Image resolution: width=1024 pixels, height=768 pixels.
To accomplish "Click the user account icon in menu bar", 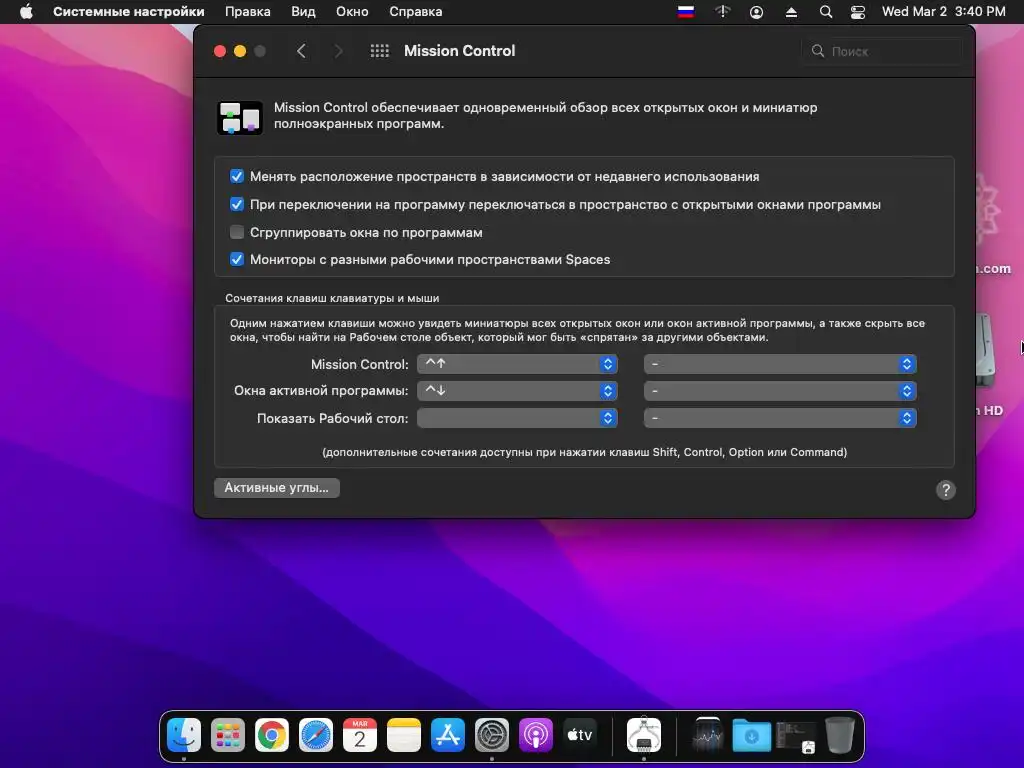I will [x=756, y=12].
